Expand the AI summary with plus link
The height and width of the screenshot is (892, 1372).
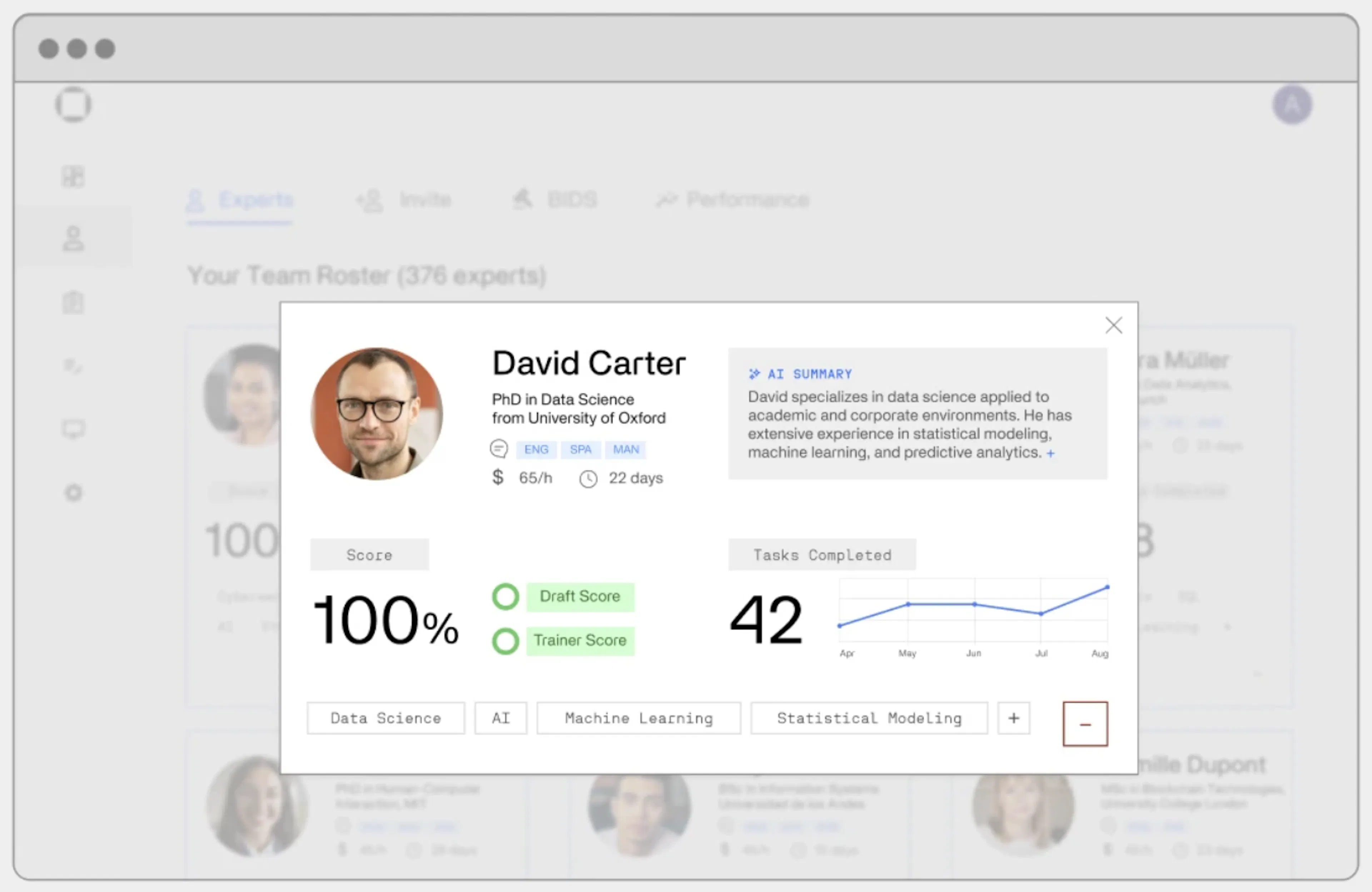(1050, 453)
